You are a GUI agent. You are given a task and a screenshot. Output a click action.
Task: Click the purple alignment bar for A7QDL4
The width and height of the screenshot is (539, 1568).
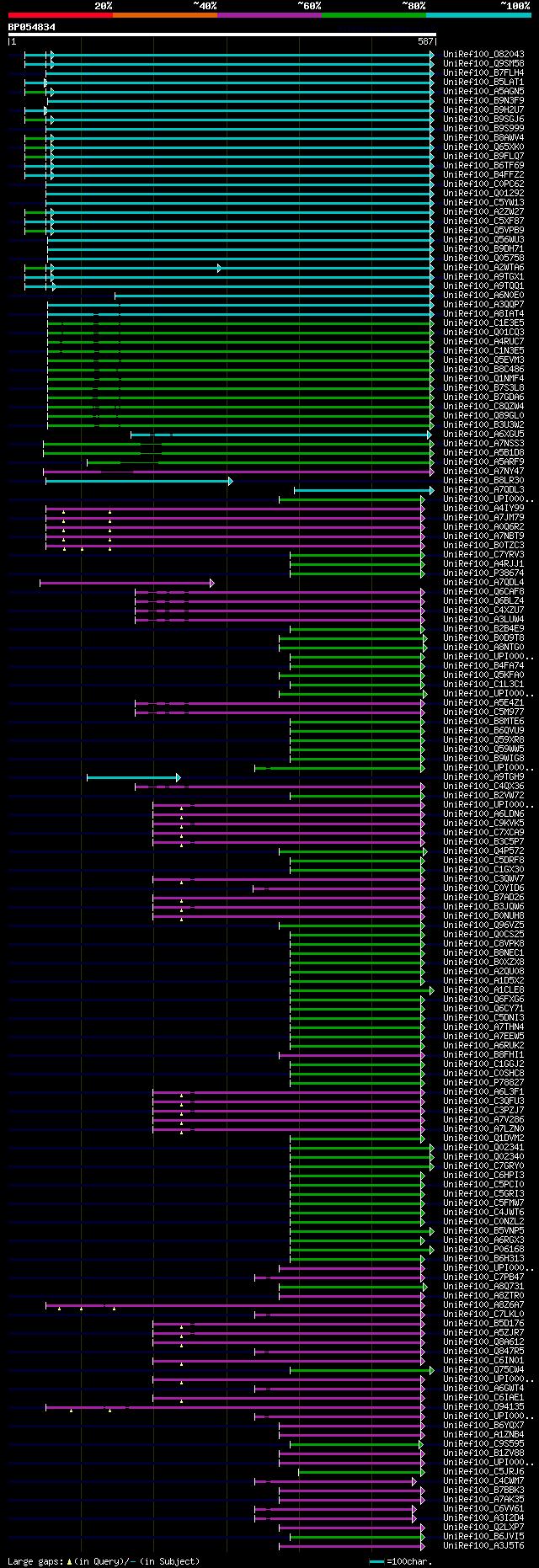[x=127, y=583]
